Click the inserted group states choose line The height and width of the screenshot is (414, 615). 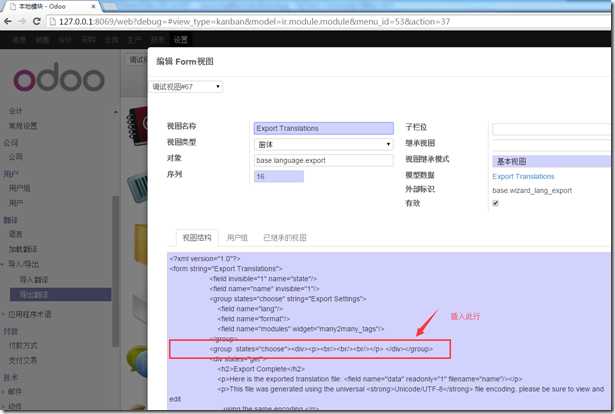[x=321, y=349]
